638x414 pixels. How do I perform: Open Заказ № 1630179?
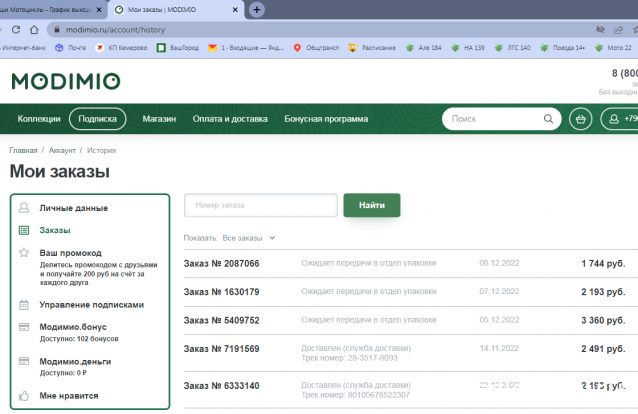tap(221, 292)
